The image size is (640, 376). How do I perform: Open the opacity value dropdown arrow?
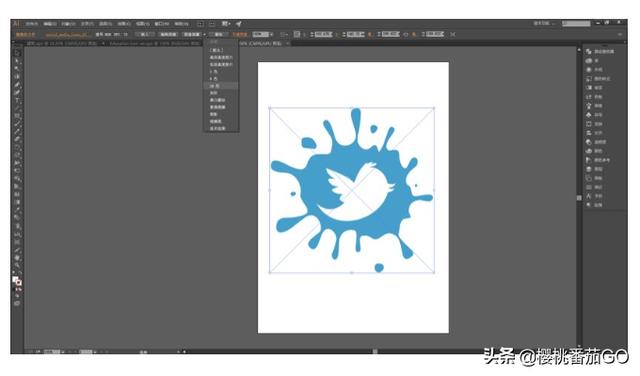coord(271,34)
